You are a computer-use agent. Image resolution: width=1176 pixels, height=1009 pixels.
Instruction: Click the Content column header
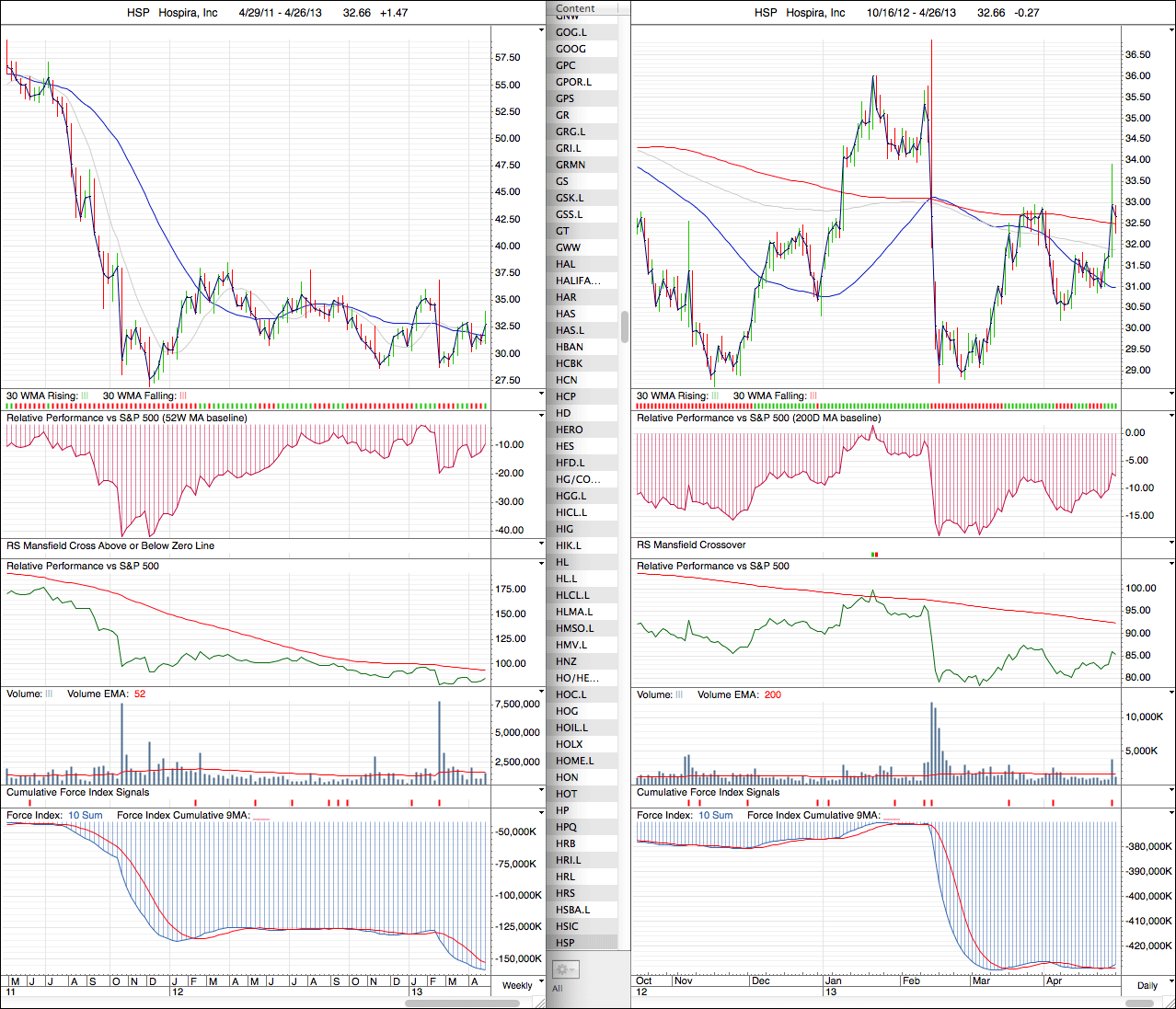(x=576, y=8)
